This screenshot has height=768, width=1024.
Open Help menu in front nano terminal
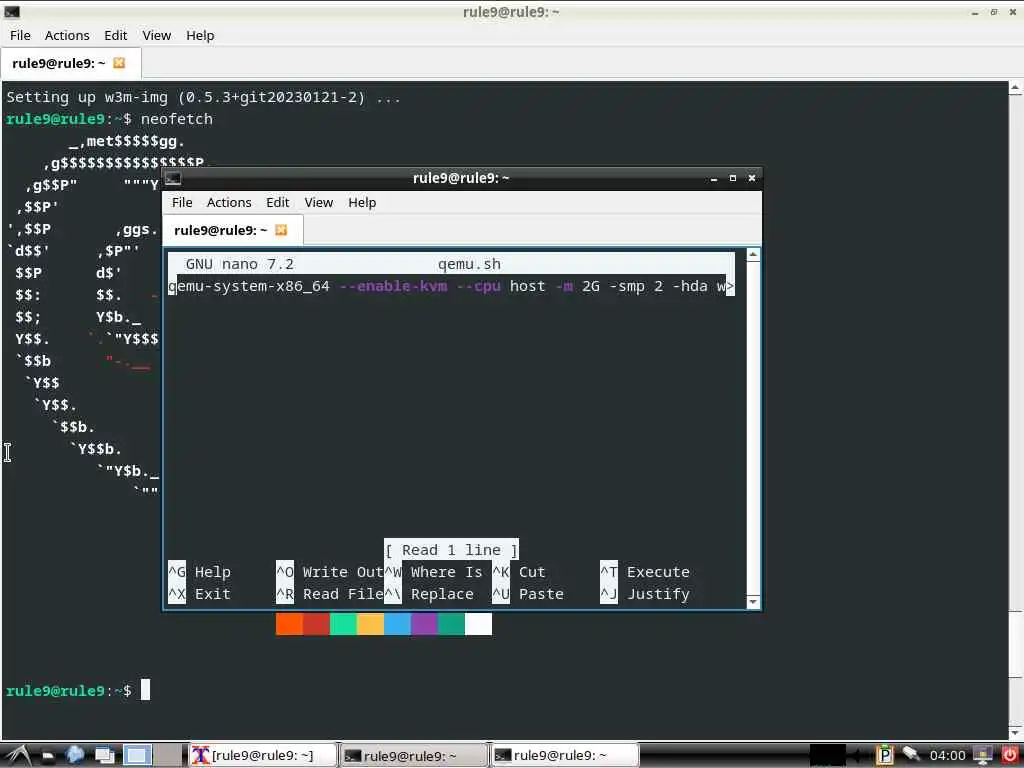[362, 202]
